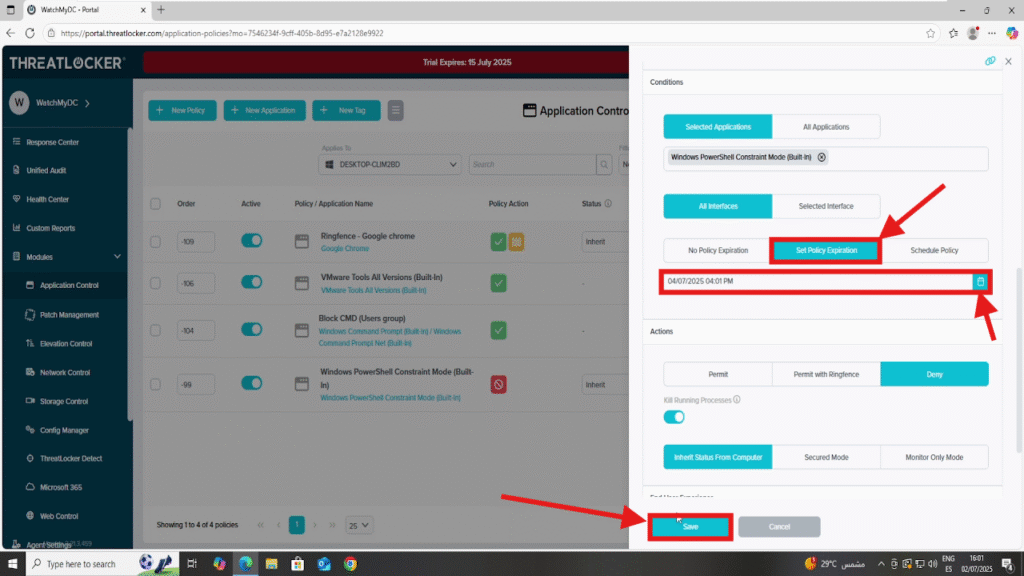The image size is (1024, 576).
Task: Open Patch Management module
Action: point(69,315)
